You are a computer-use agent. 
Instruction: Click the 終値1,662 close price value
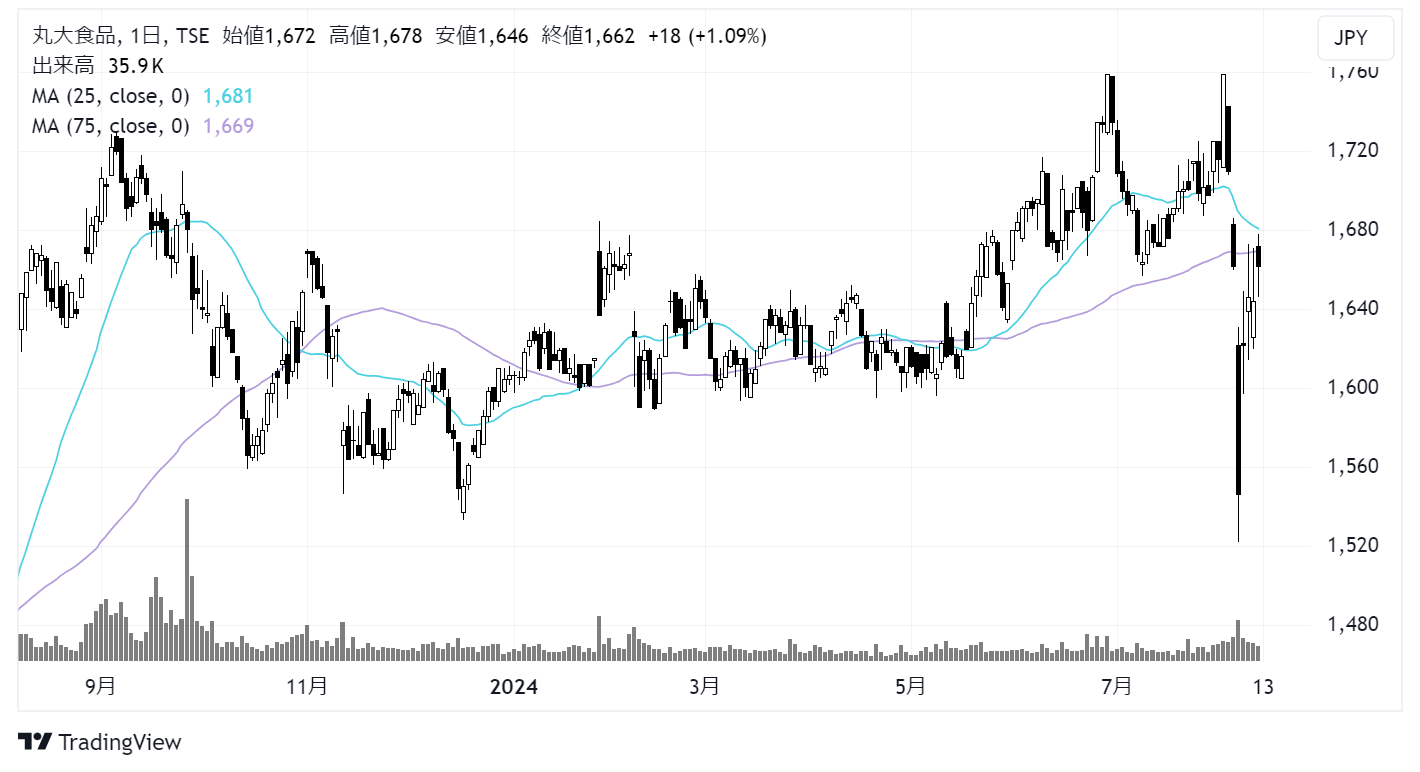588,36
